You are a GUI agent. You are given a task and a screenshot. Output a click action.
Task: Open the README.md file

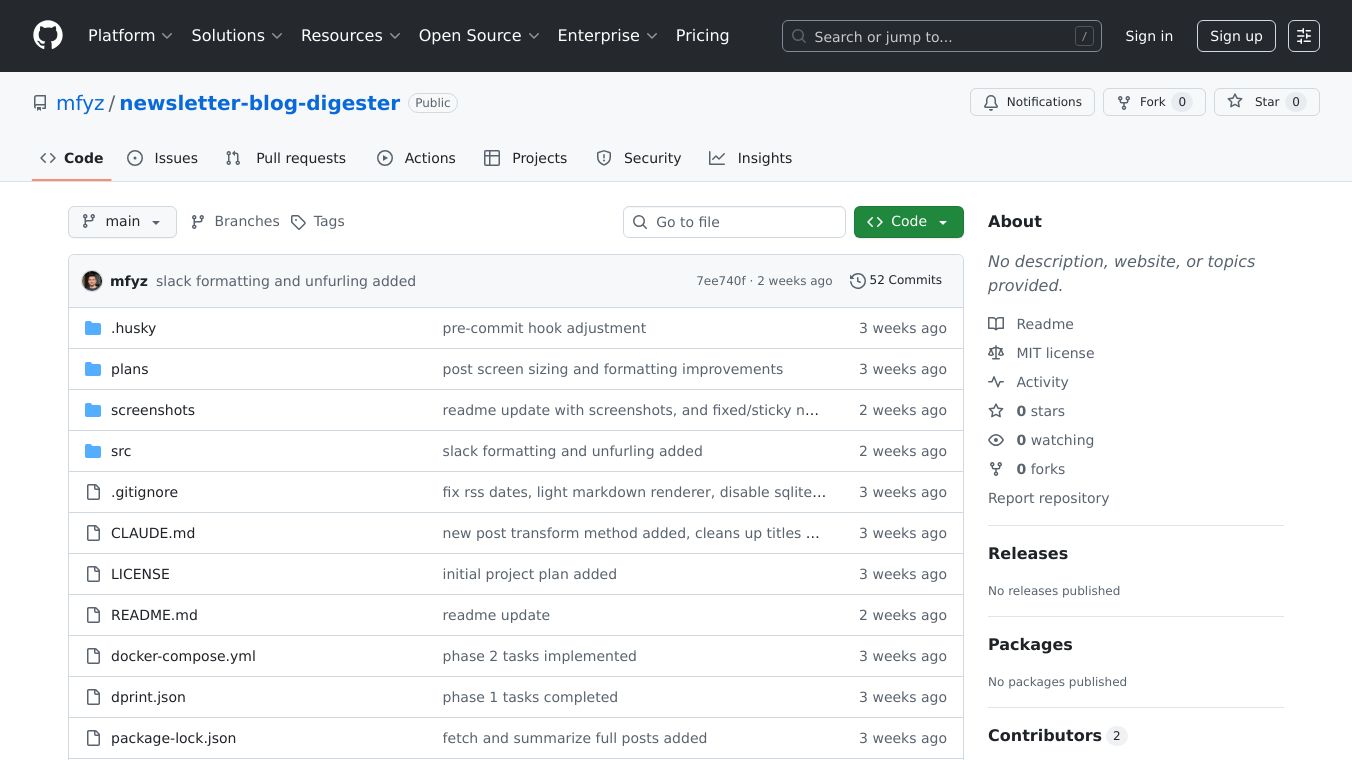[154, 615]
